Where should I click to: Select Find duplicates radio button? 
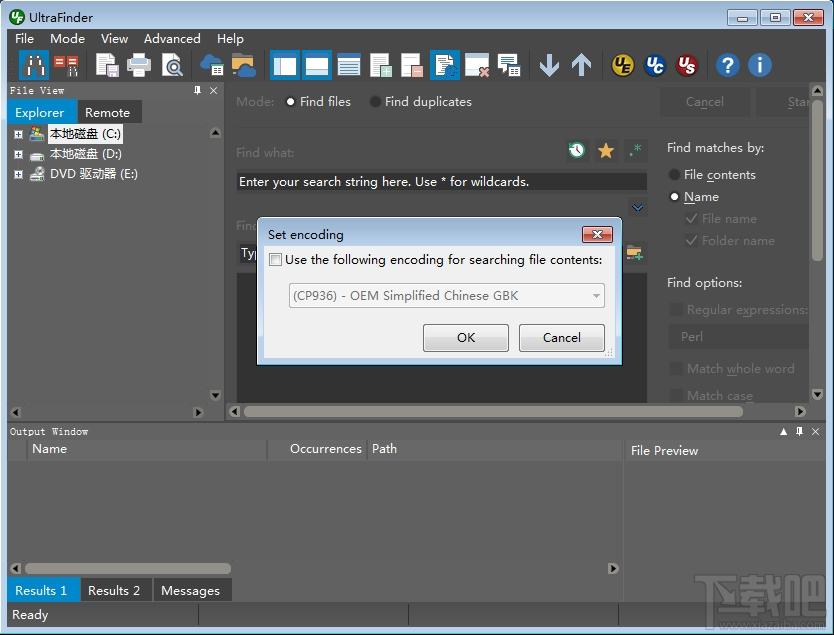pyautogui.click(x=375, y=102)
